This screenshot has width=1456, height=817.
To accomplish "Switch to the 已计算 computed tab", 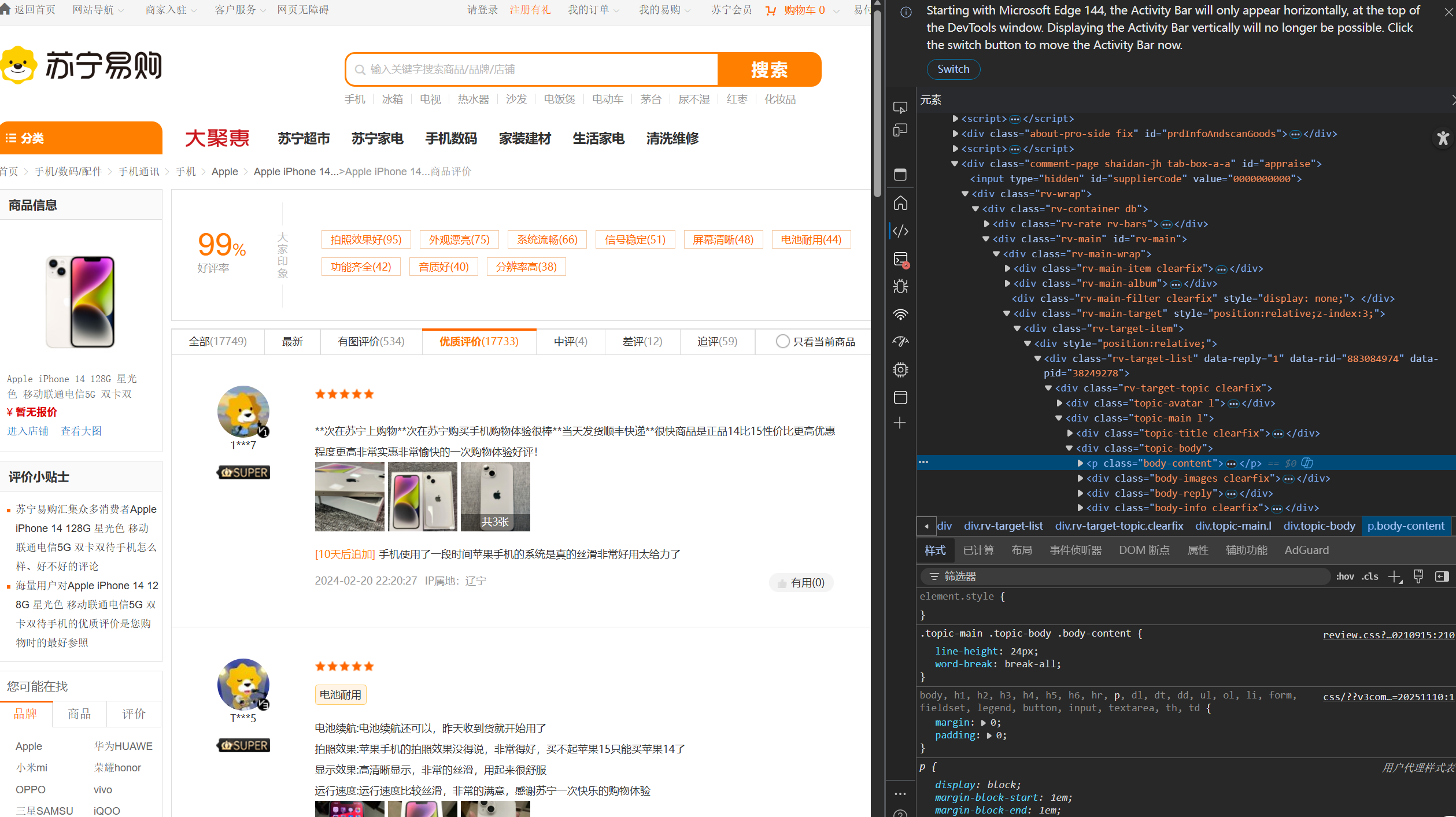I will tap(978, 550).
